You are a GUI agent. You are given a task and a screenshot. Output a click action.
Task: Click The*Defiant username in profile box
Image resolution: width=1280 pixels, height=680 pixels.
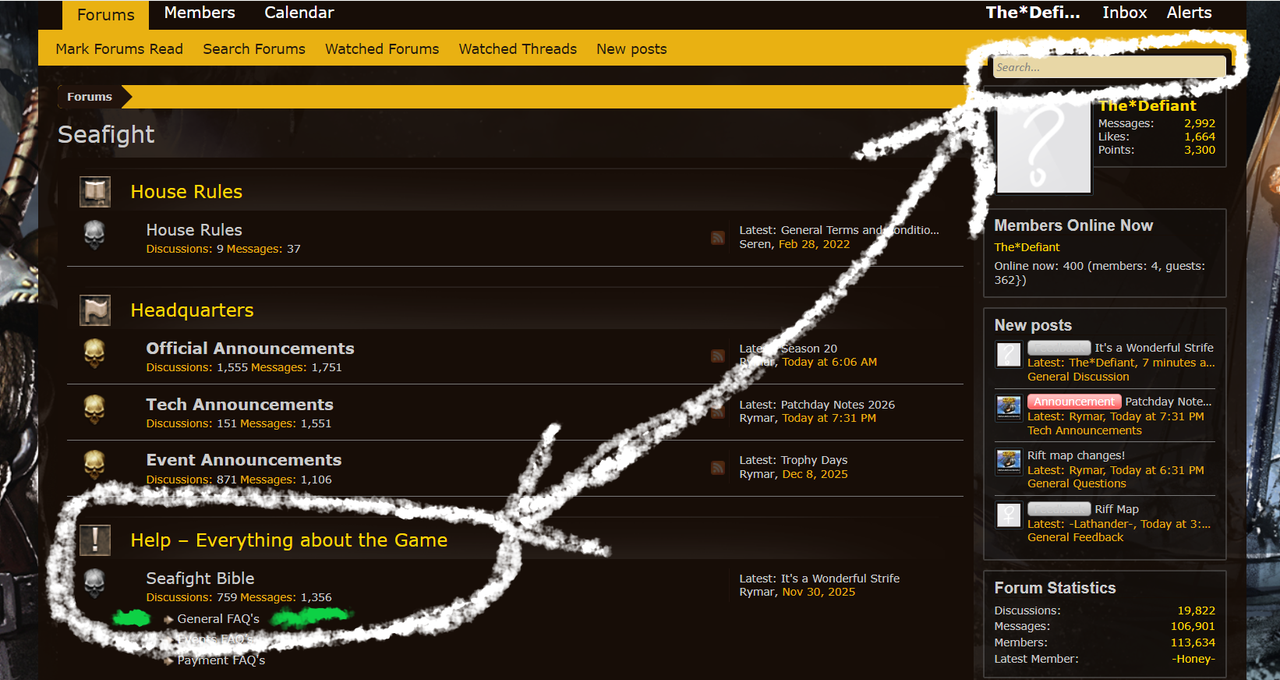coord(1147,106)
